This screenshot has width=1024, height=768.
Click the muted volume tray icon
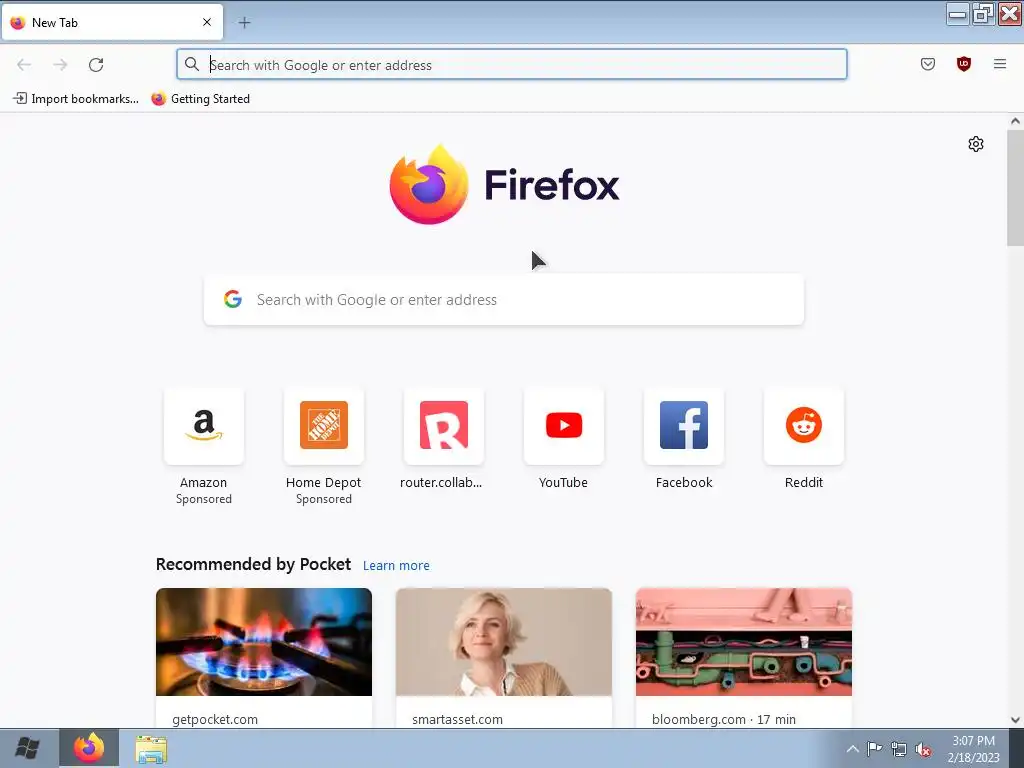click(923, 750)
